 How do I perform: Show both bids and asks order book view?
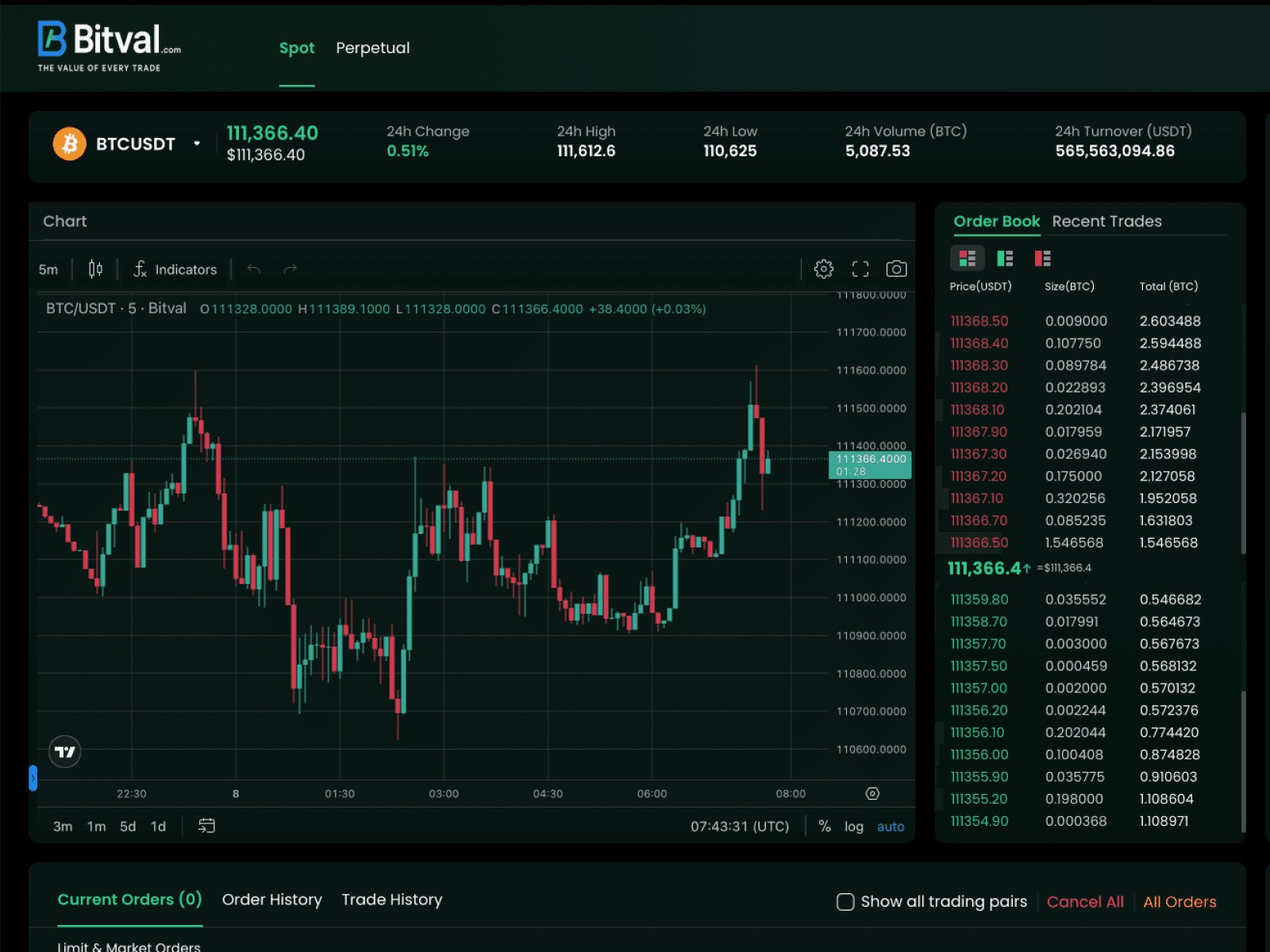(x=968, y=258)
